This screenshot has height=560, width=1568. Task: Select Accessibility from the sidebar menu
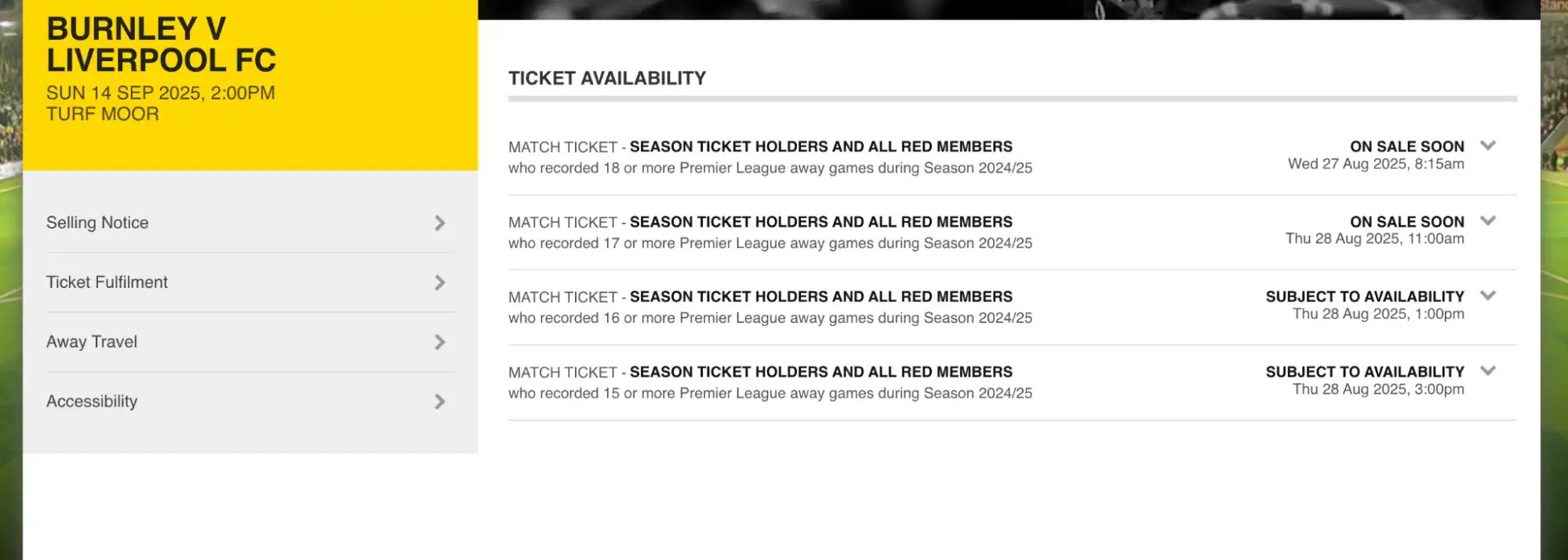[x=93, y=402]
